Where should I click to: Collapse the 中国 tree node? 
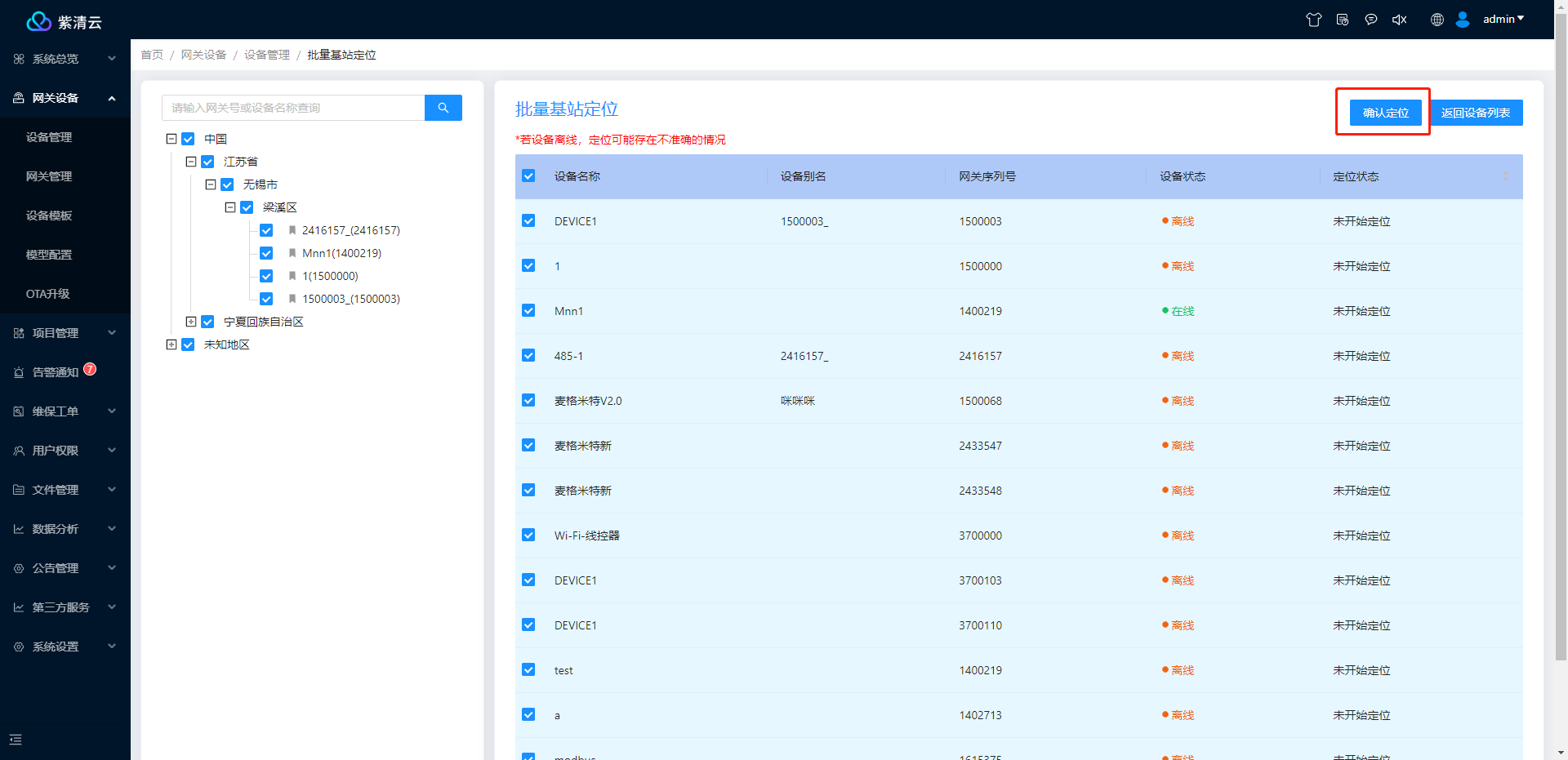tap(171, 139)
